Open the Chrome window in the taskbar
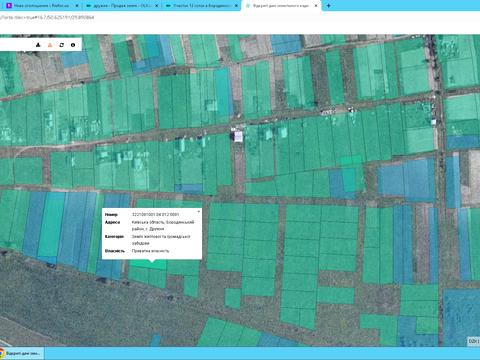Viewport: 480px width, 360px height. coord(22,353)
